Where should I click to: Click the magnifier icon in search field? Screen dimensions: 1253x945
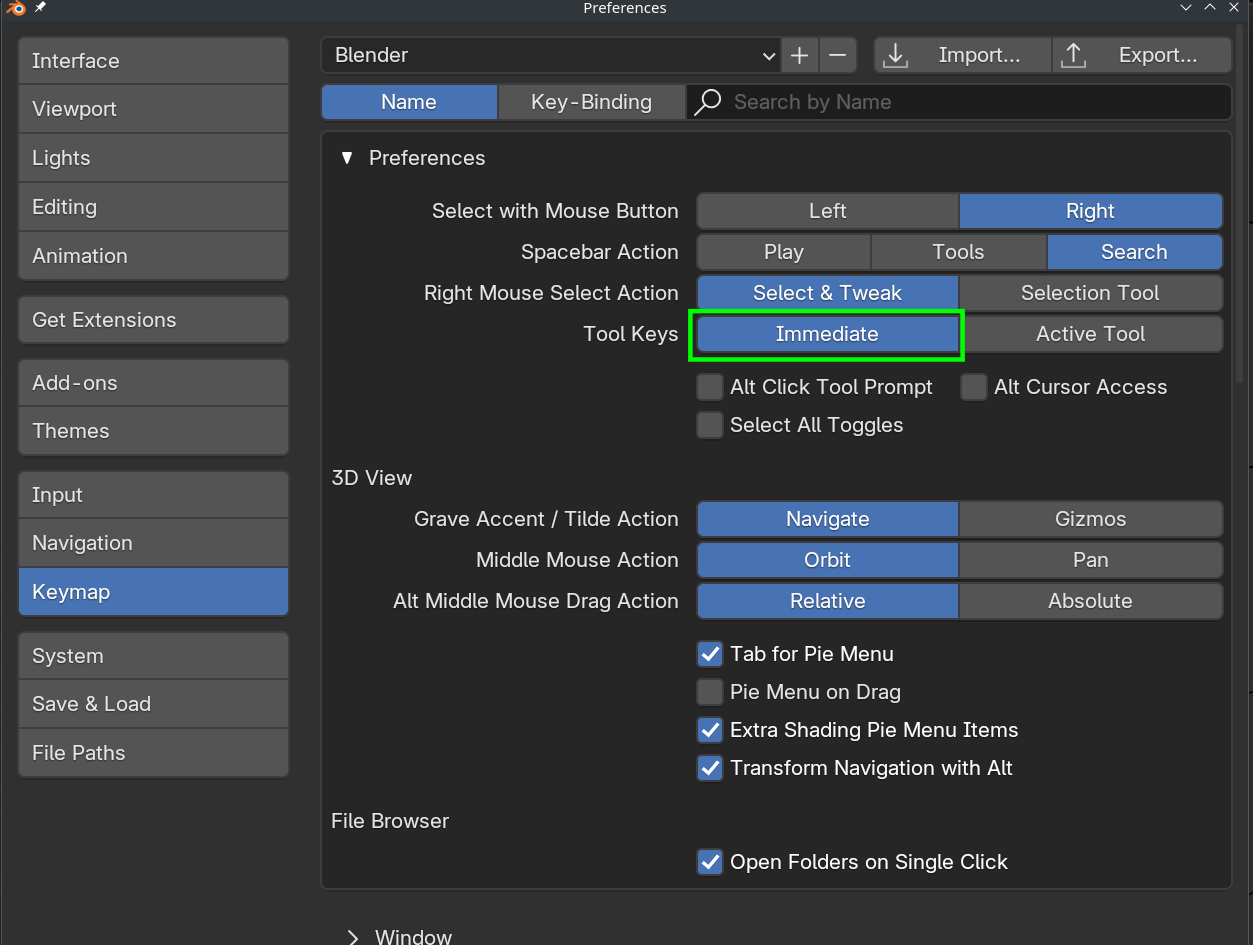708,102
